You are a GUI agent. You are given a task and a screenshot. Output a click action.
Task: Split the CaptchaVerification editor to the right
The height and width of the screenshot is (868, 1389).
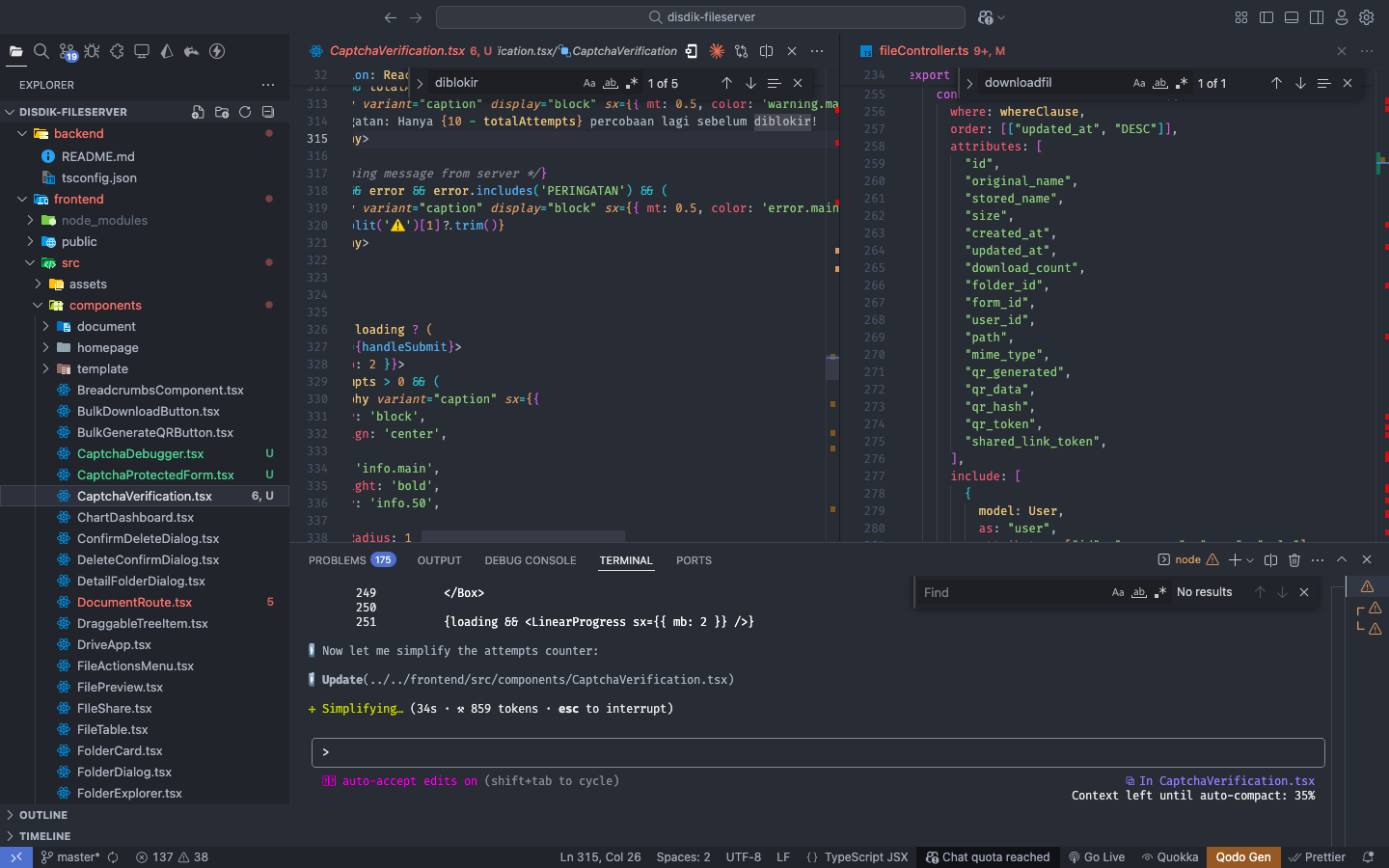(766, 51)
